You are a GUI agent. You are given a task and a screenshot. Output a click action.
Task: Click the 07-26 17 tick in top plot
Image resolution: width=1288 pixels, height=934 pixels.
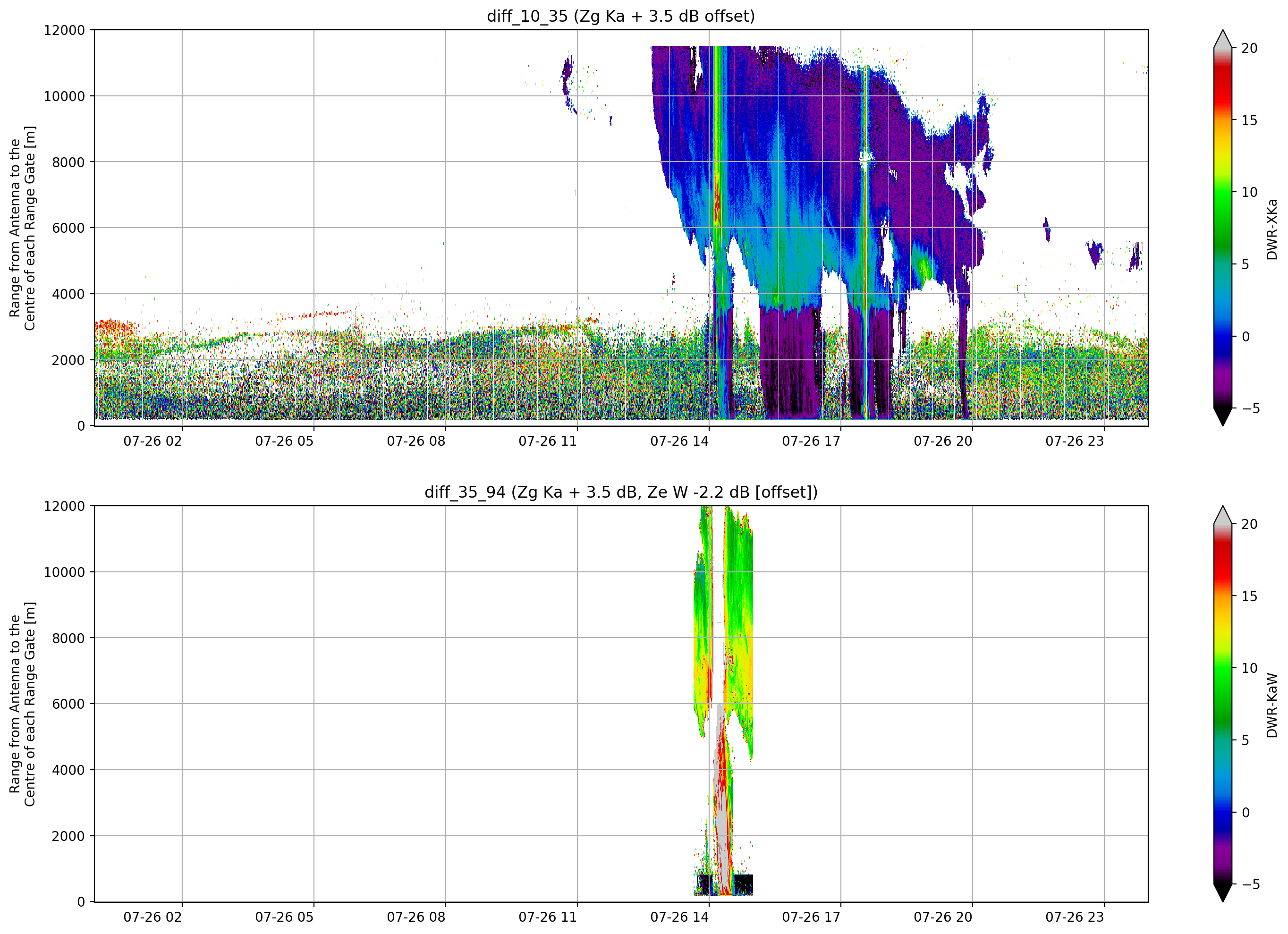[x=812, y=441]
